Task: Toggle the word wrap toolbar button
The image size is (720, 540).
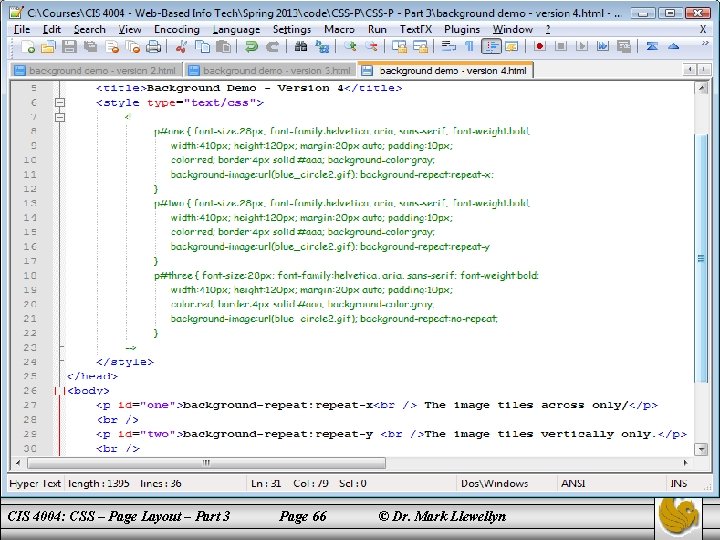Action: (x=448, y=47)
